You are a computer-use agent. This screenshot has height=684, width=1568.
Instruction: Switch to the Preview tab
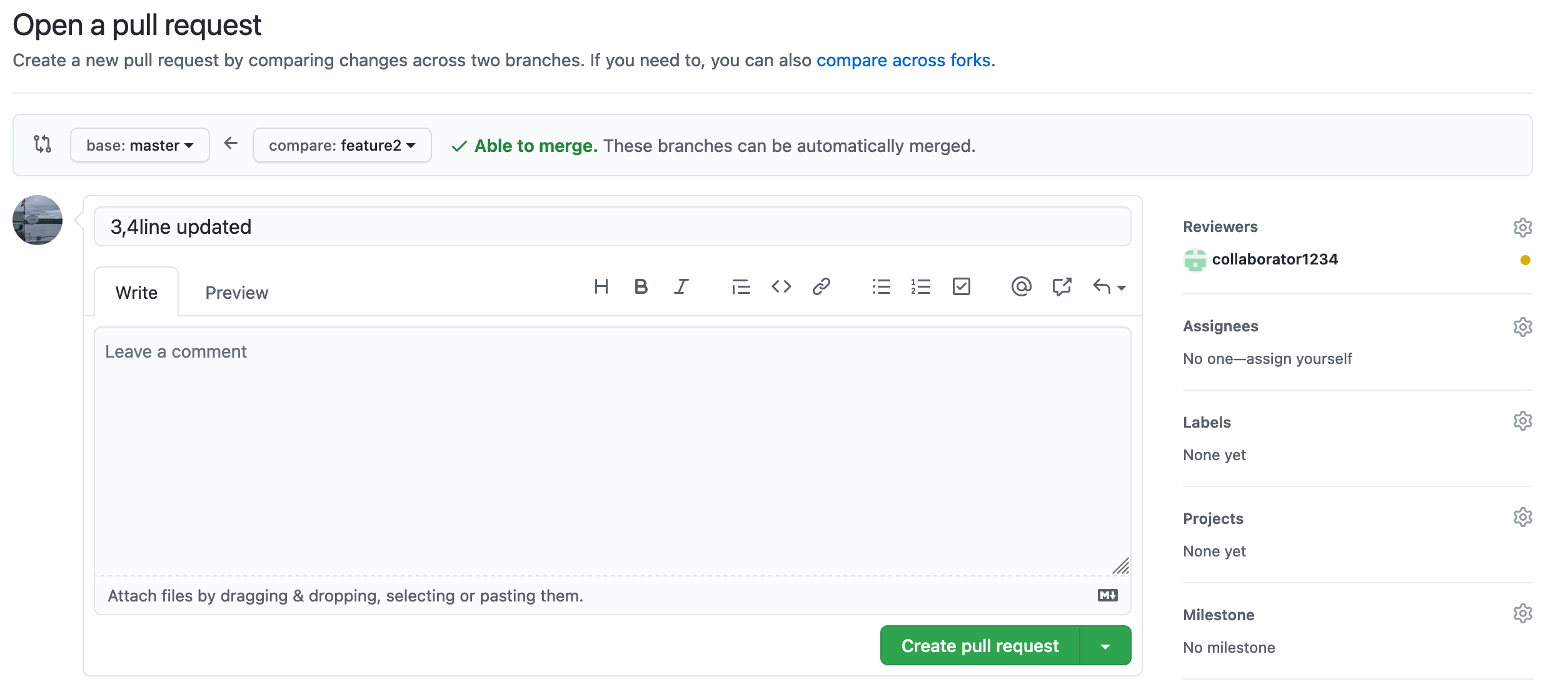pos(236,293)
